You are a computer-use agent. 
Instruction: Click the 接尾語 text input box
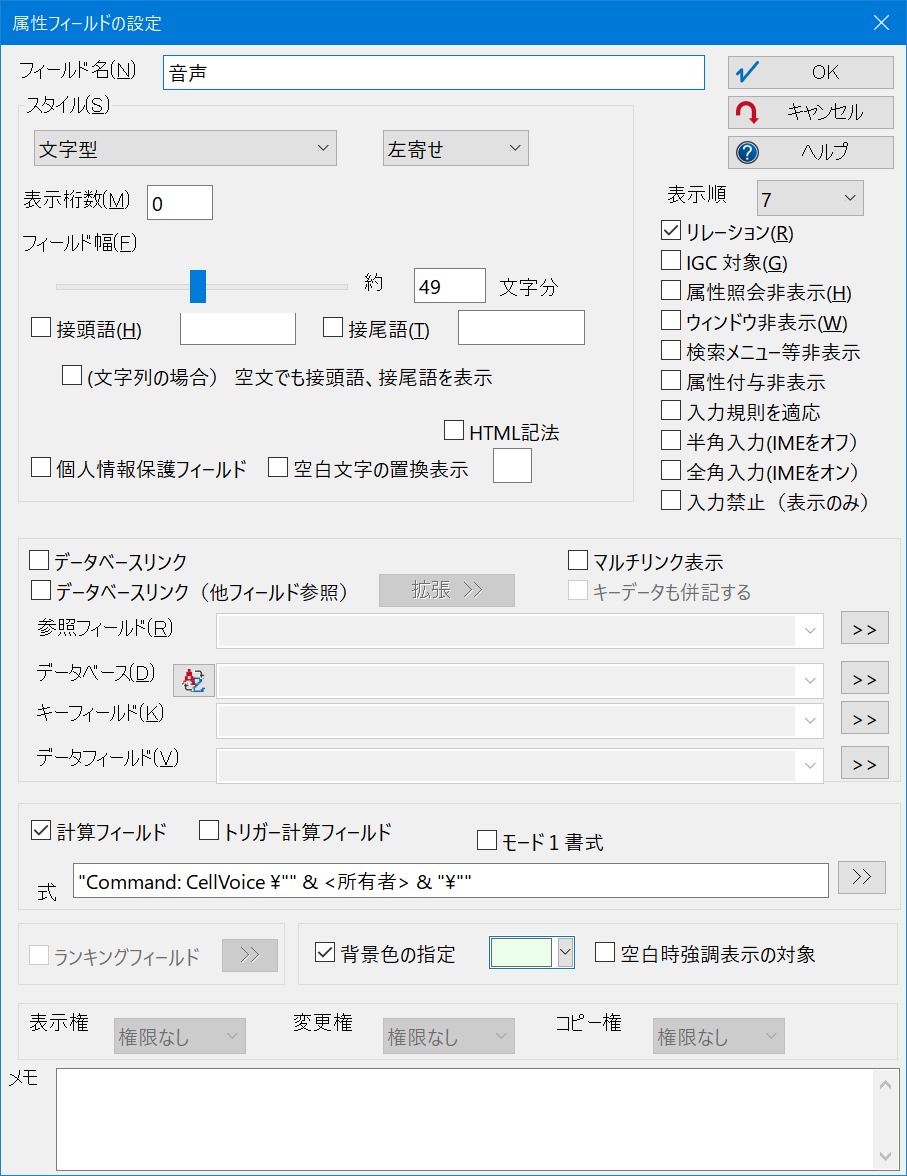point(521,328)
